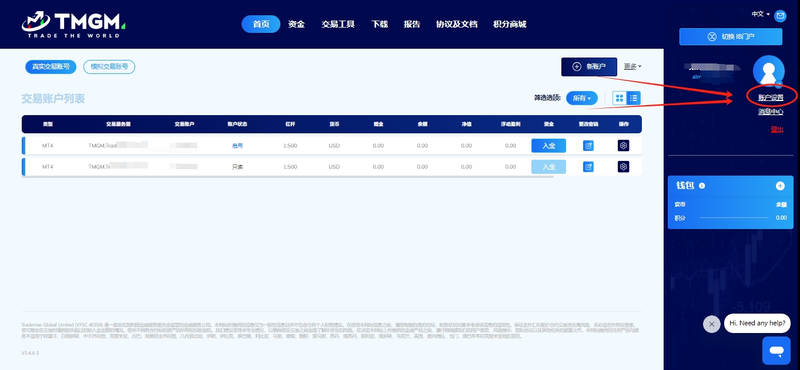800x370 pixels.
Task: Click the plus icon on the wallet card
Action: tap(780, 186)
